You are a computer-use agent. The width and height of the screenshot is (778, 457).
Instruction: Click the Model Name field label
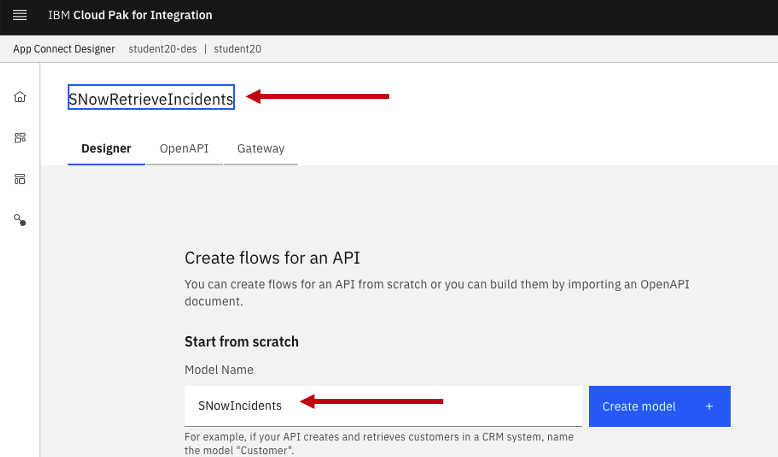click(219, 370)
